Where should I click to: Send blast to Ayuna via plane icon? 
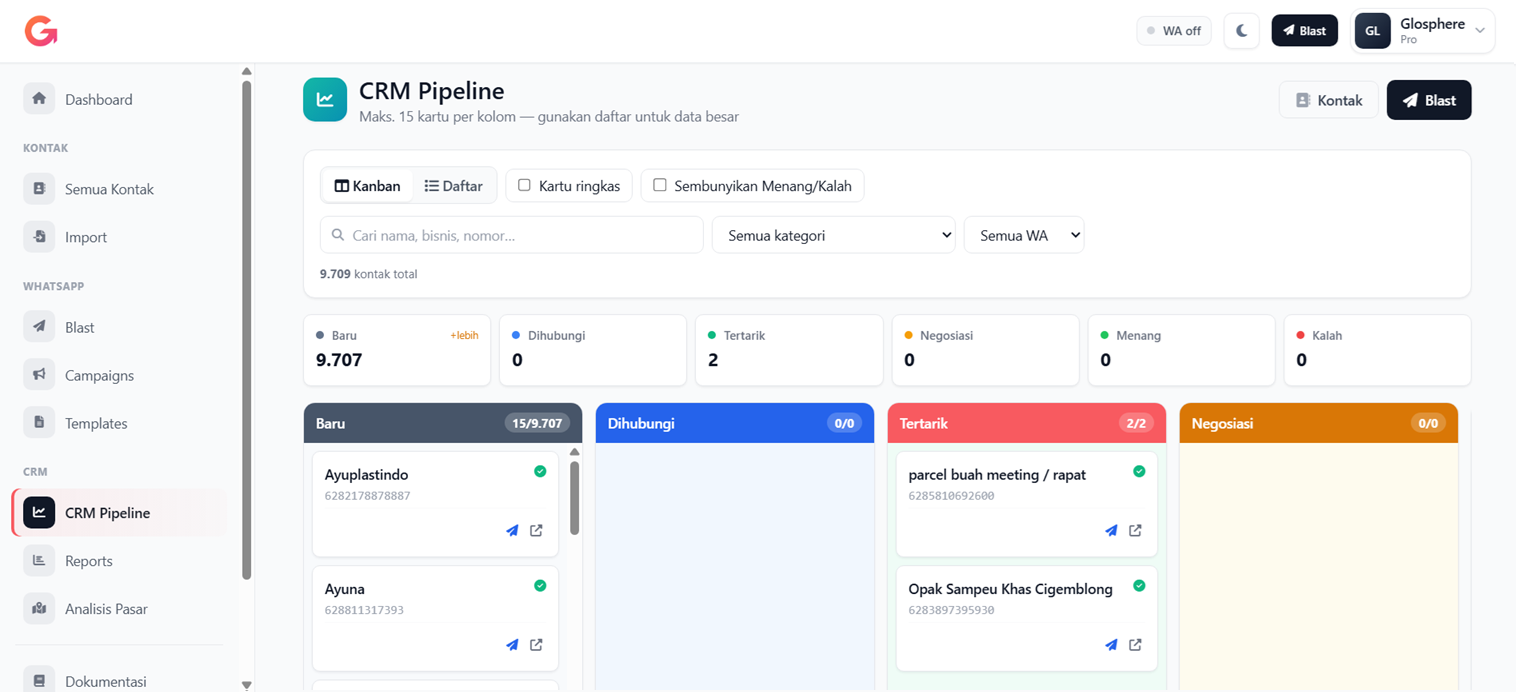pos(512,645)
